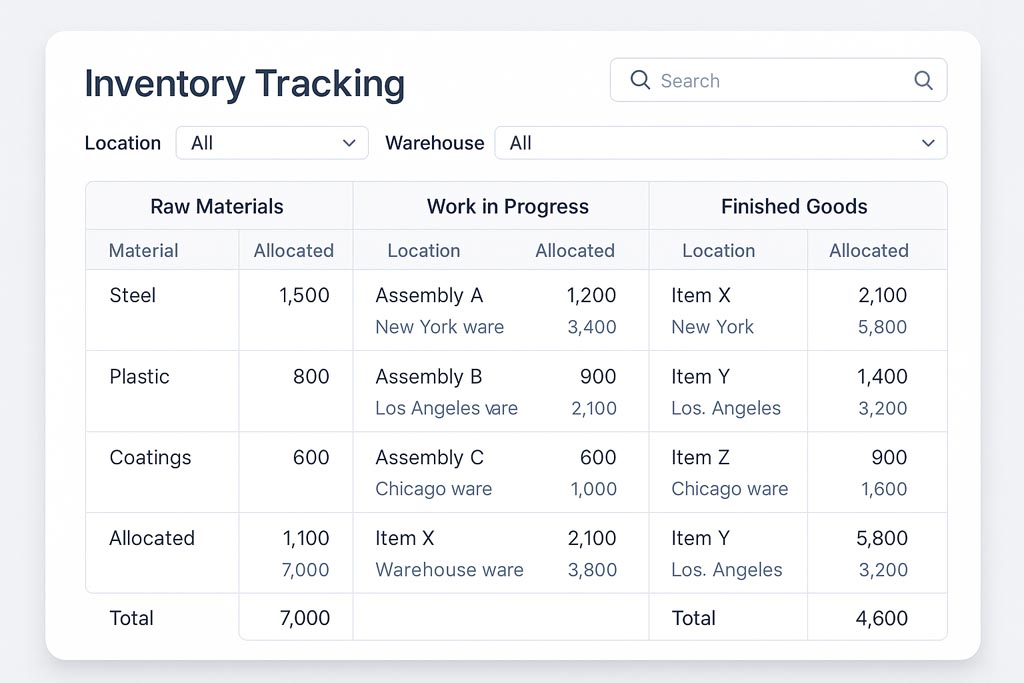
Task: Click the 5,800 value under Item X
Action: [882, 326]
